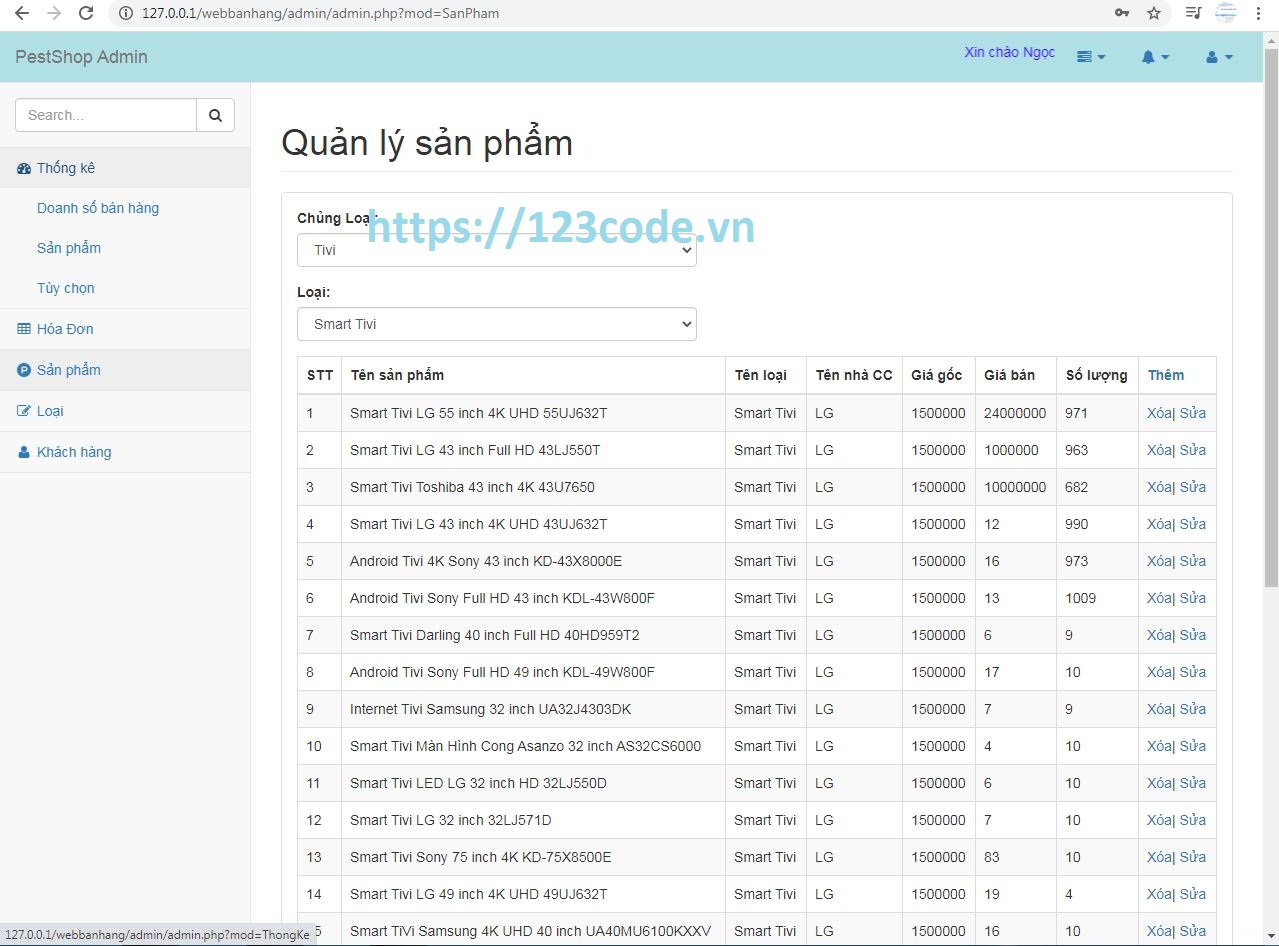The image size is (1279, 946).
Task: Click inside the Search input field
Action: coord(105,114)
